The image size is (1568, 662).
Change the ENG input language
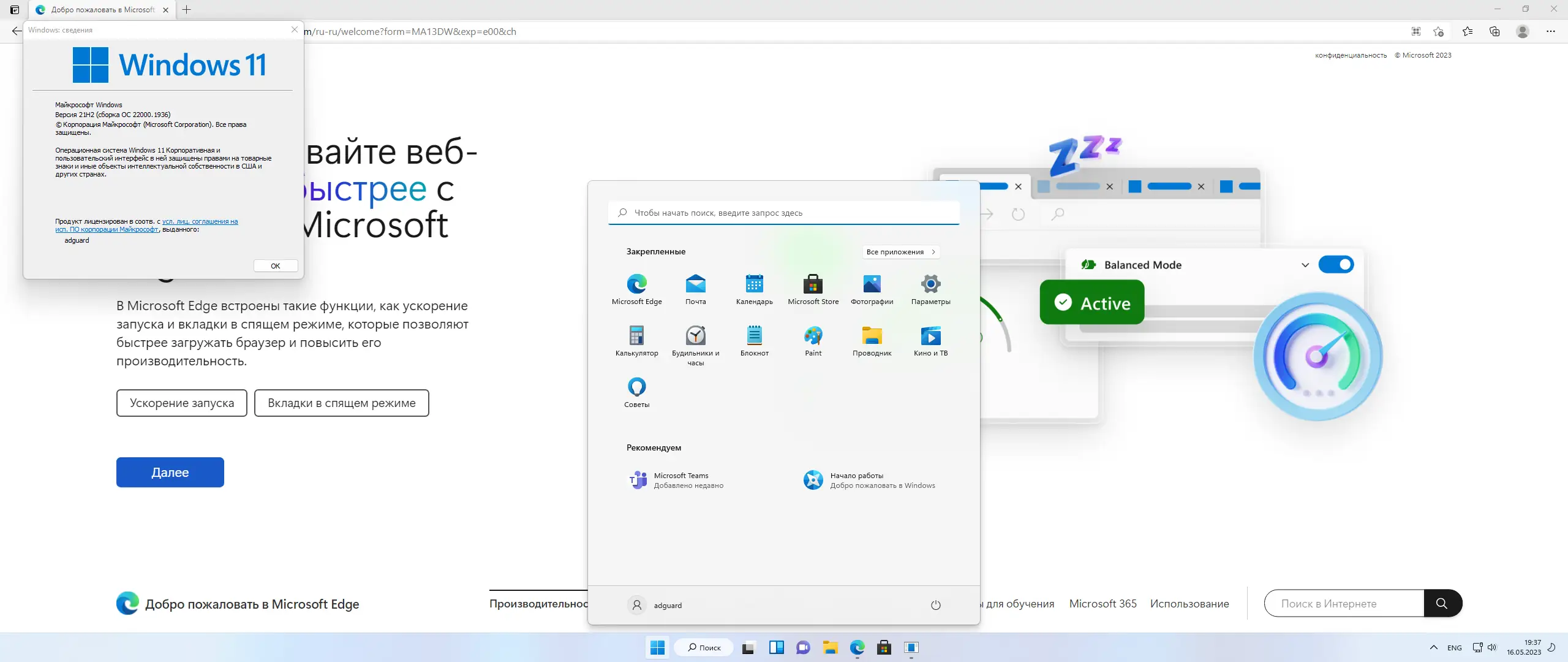(1454, 647)
